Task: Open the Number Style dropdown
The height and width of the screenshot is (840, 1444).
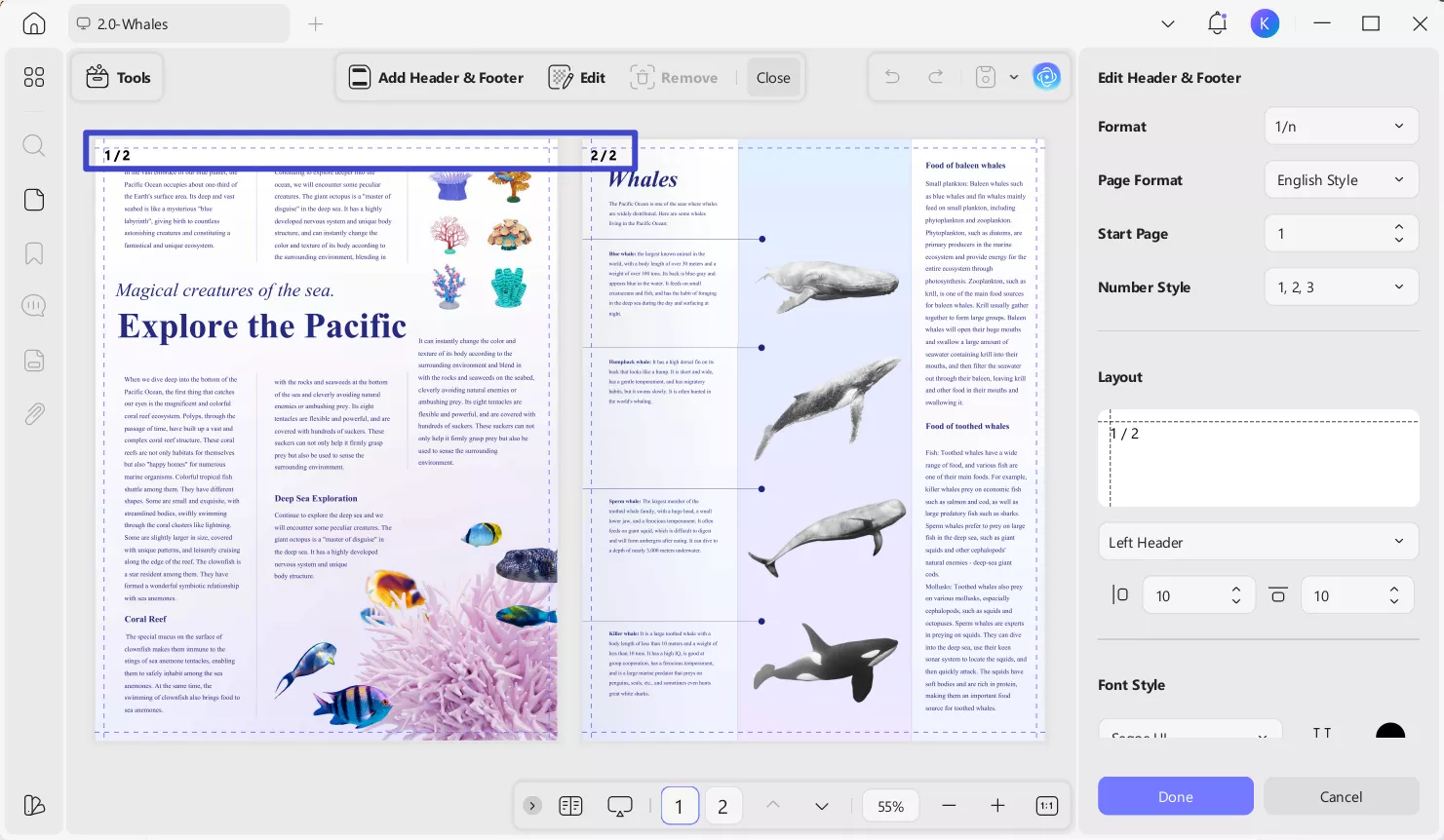Action: [1342, 287]
